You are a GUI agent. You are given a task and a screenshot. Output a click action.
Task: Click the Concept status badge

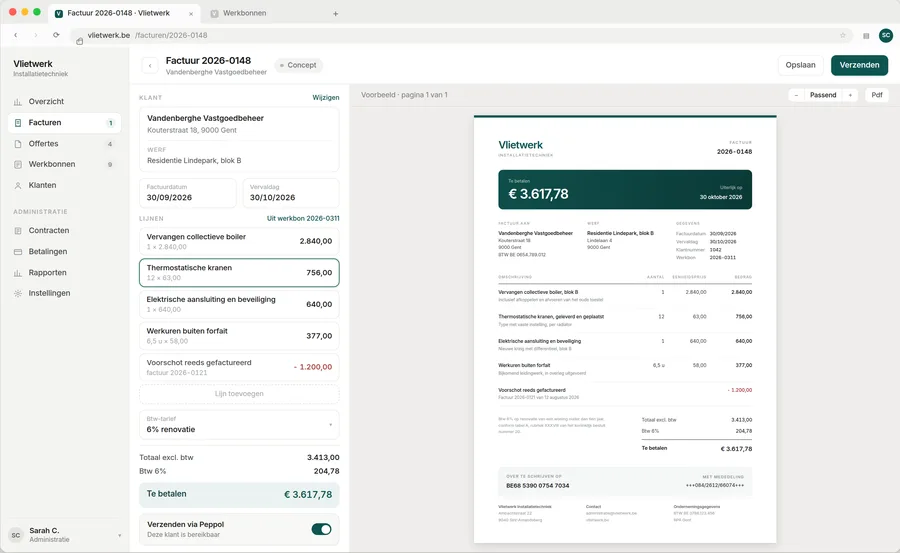(x=298, y=65)
